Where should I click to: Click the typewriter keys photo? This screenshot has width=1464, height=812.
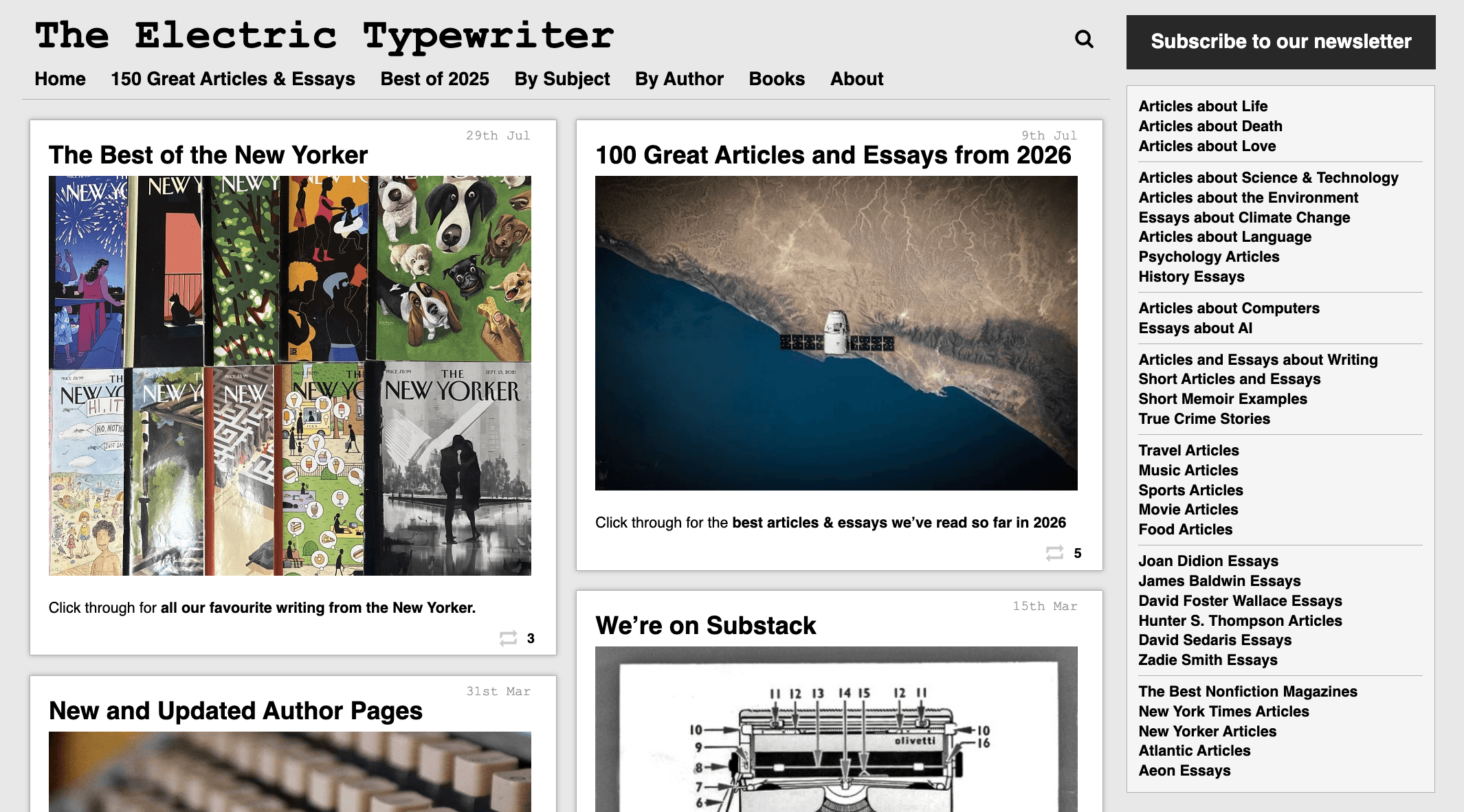290,771
